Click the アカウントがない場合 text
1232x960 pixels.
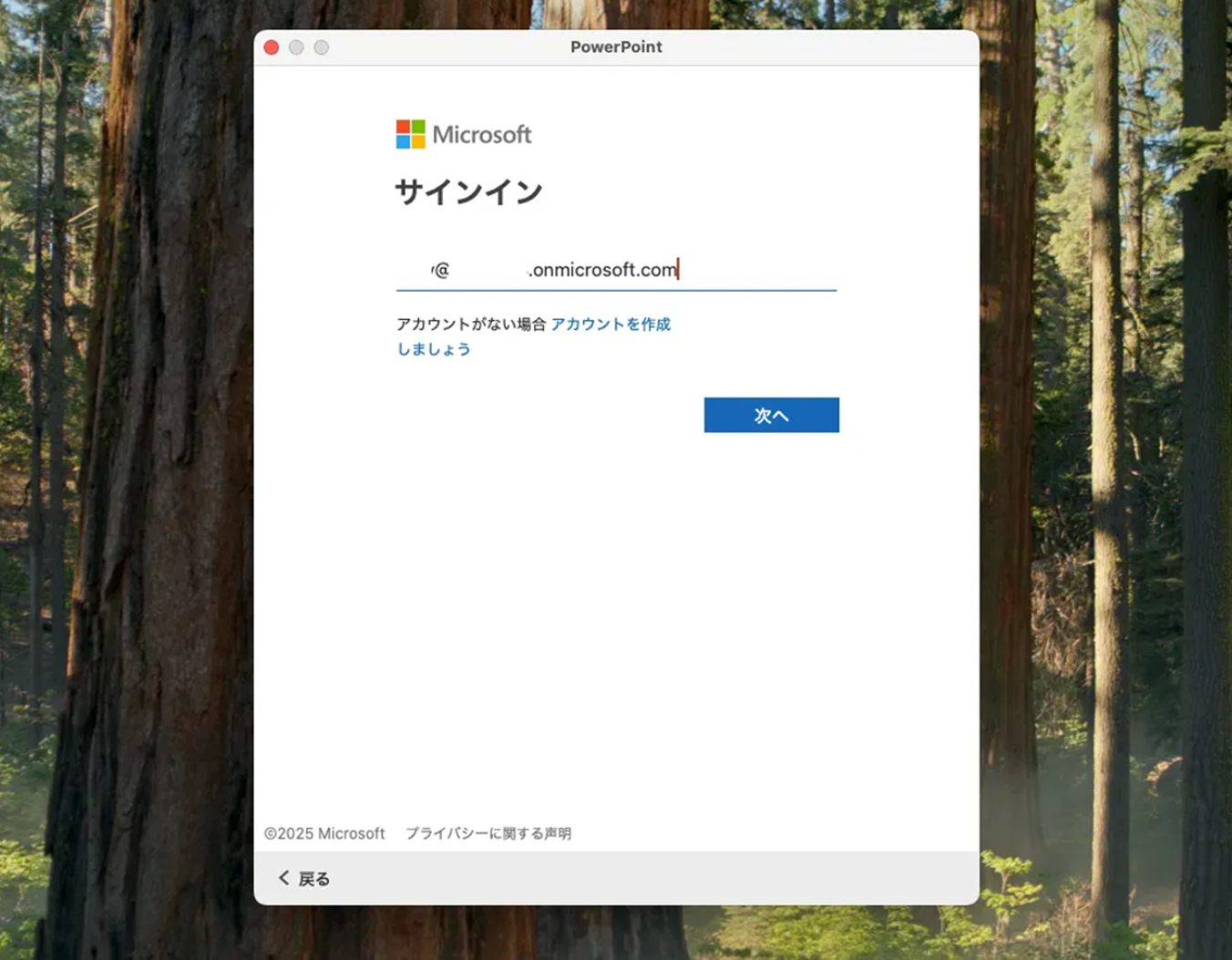pos(471,325)
